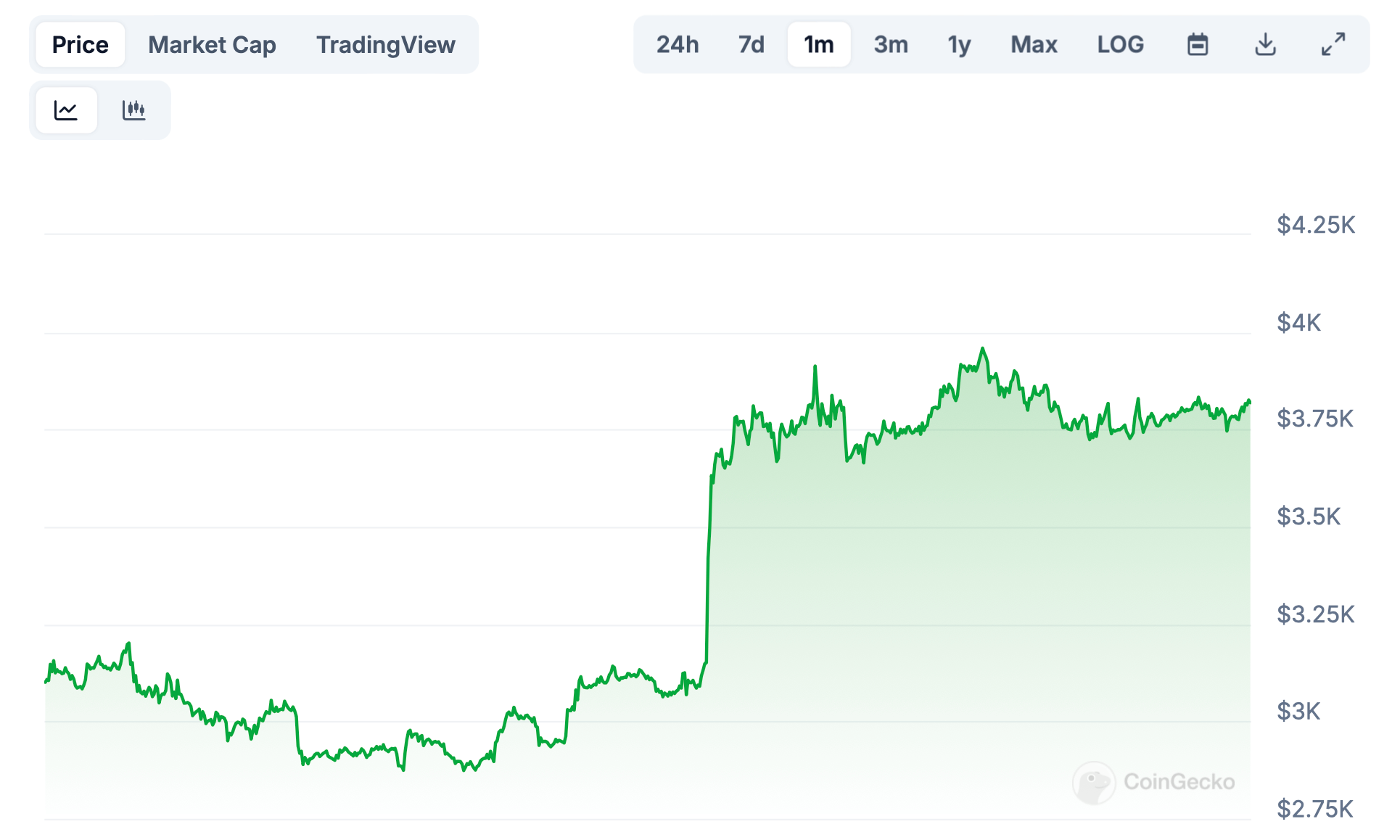
Task: Click the $3.5K axis label
Action: 1309,516
